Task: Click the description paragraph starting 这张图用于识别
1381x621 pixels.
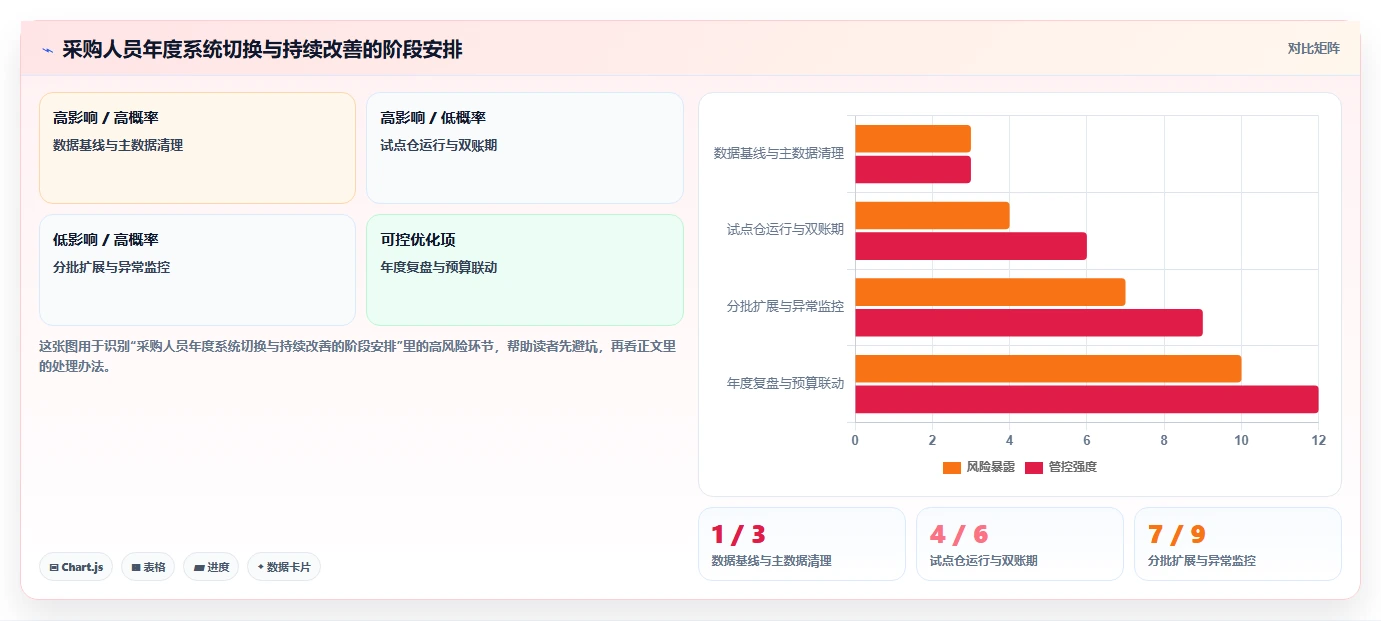Action: pos(358,356)
